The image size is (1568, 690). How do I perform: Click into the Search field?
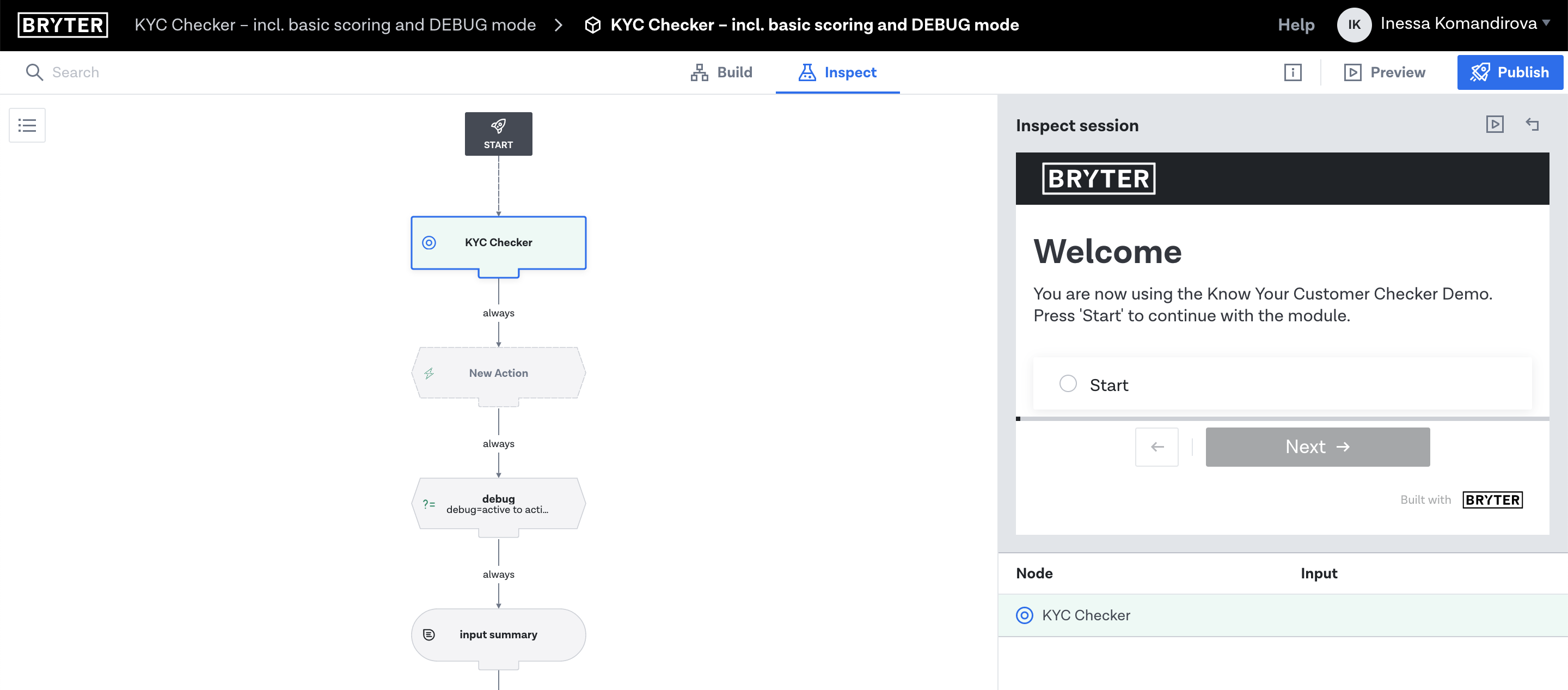click(76, 72)
